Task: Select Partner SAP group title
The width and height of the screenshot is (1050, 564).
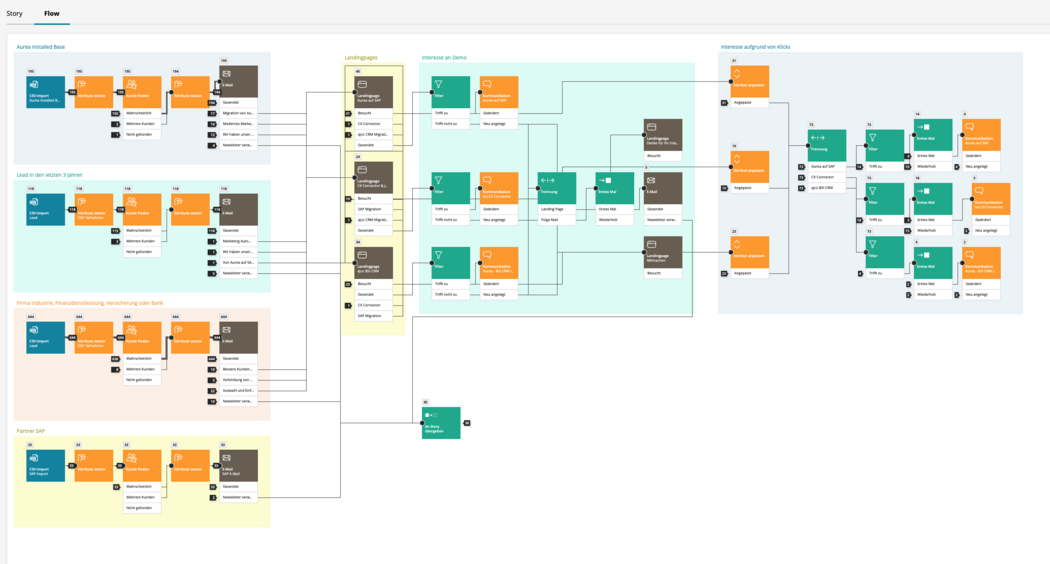Action: [31, 431]
